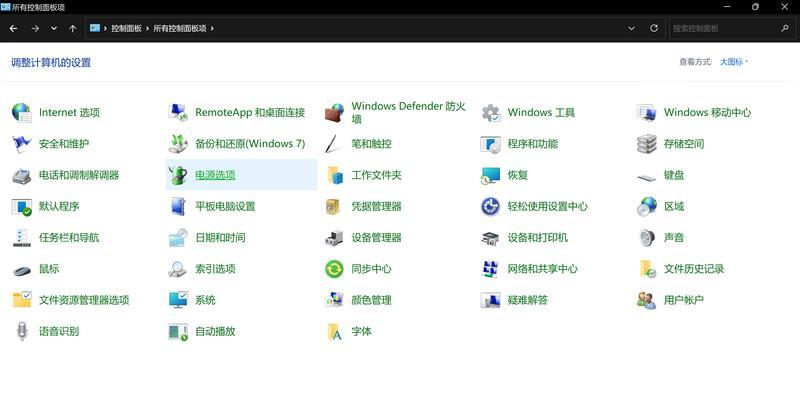Click the search magnifier button
800x400 pixels.
coord(785,29)
